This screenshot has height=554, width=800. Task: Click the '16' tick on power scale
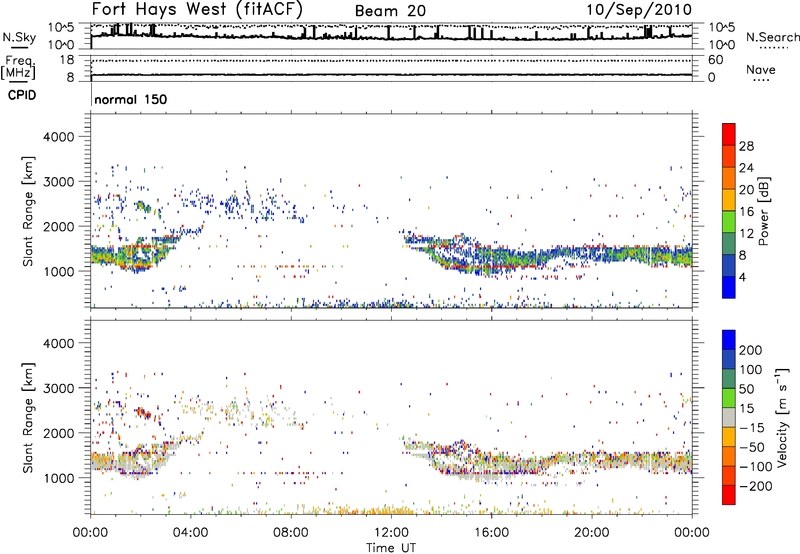[746, 212]
